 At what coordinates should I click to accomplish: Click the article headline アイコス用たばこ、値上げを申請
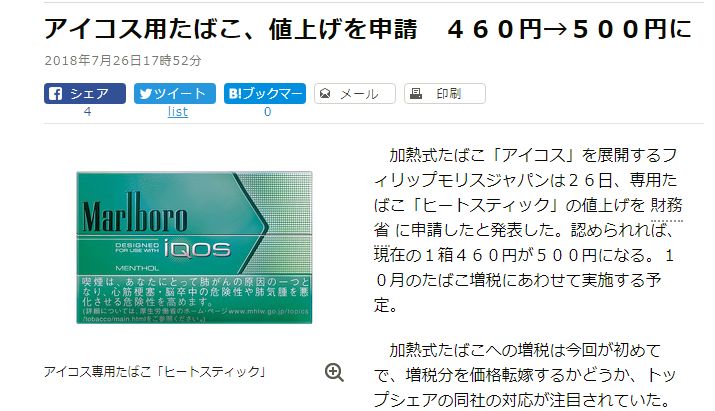[x=231, y=29]
